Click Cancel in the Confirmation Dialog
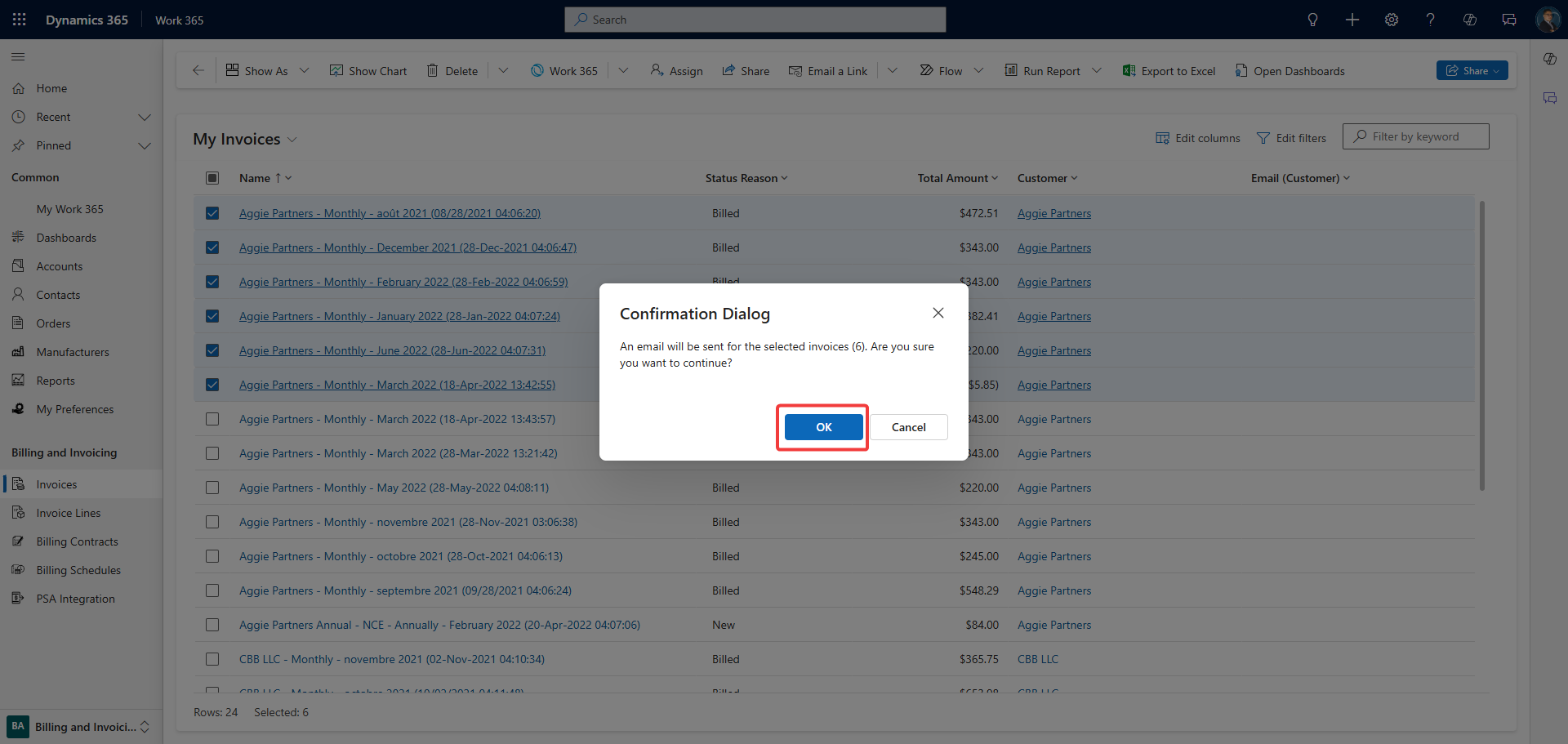 [x=908, y=427]
